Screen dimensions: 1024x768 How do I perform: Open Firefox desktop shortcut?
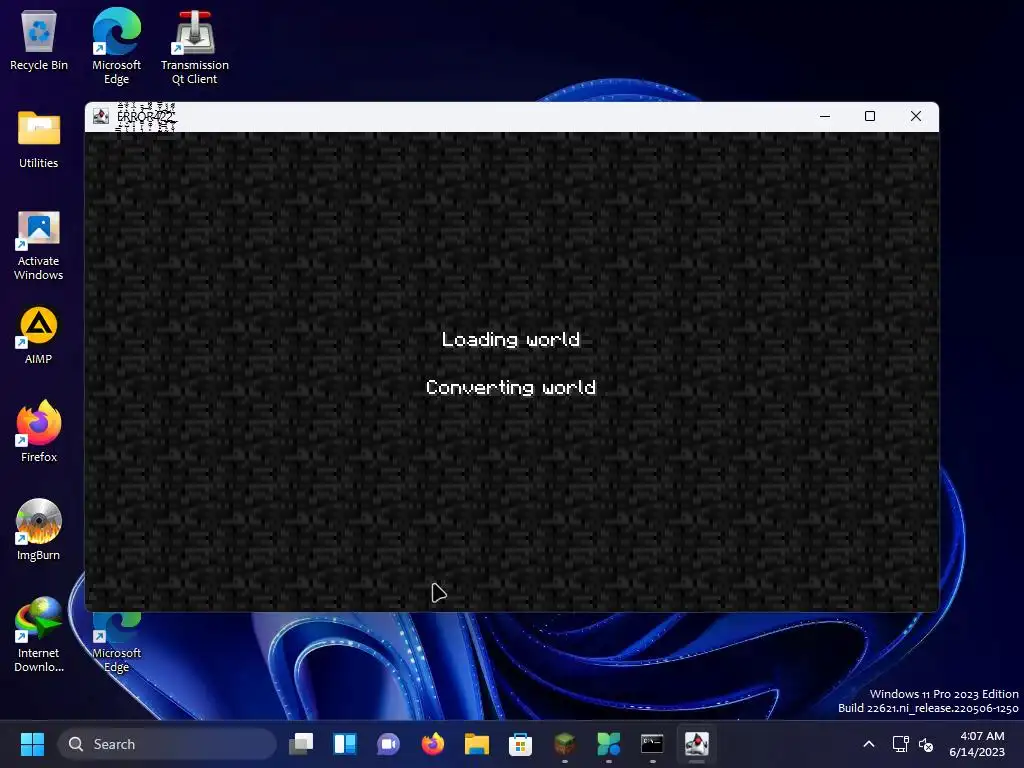[39, 432]
